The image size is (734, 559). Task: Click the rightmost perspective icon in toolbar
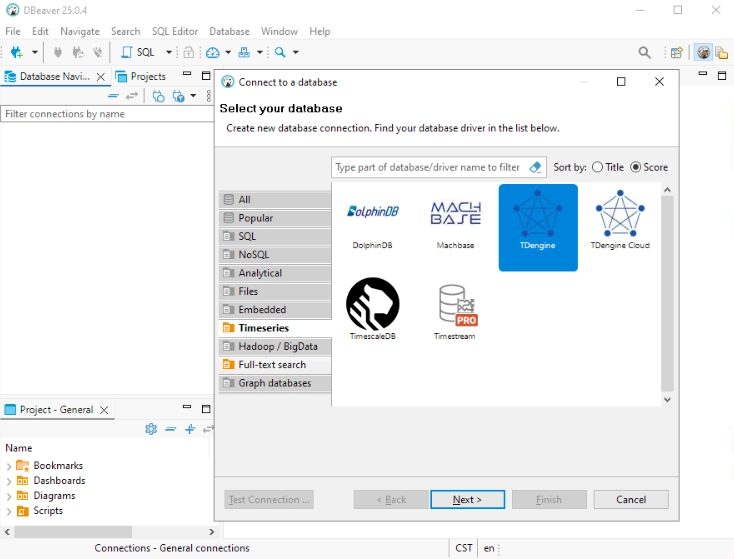coord(721,52)
